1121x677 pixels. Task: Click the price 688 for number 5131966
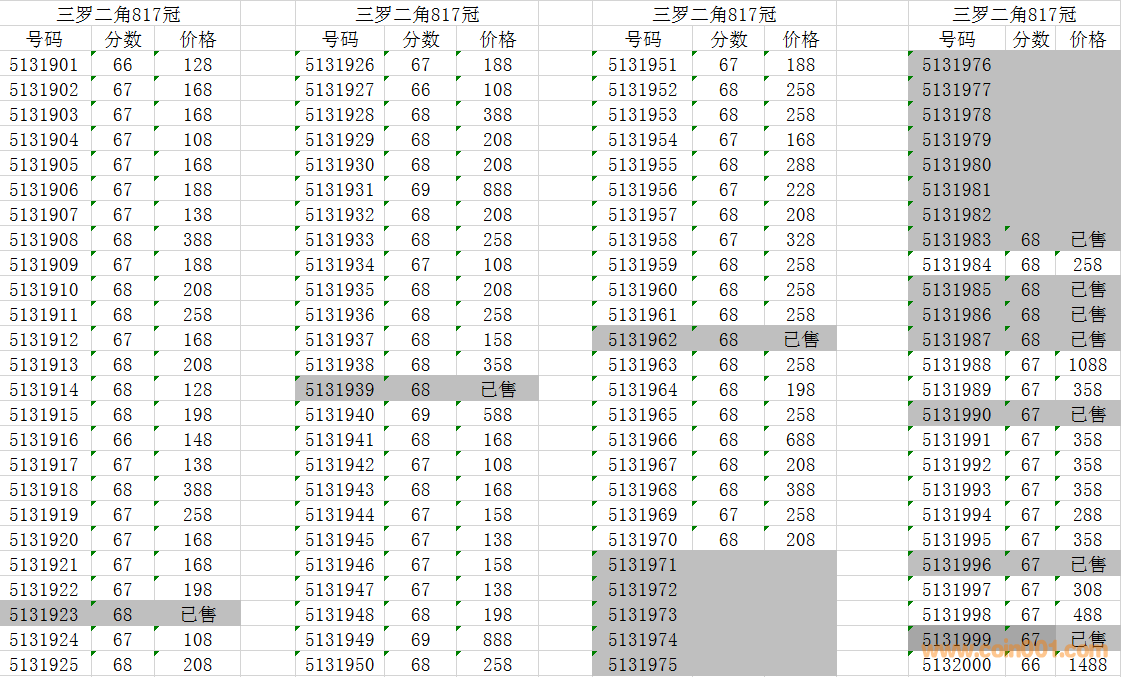(x=800, y=440)
